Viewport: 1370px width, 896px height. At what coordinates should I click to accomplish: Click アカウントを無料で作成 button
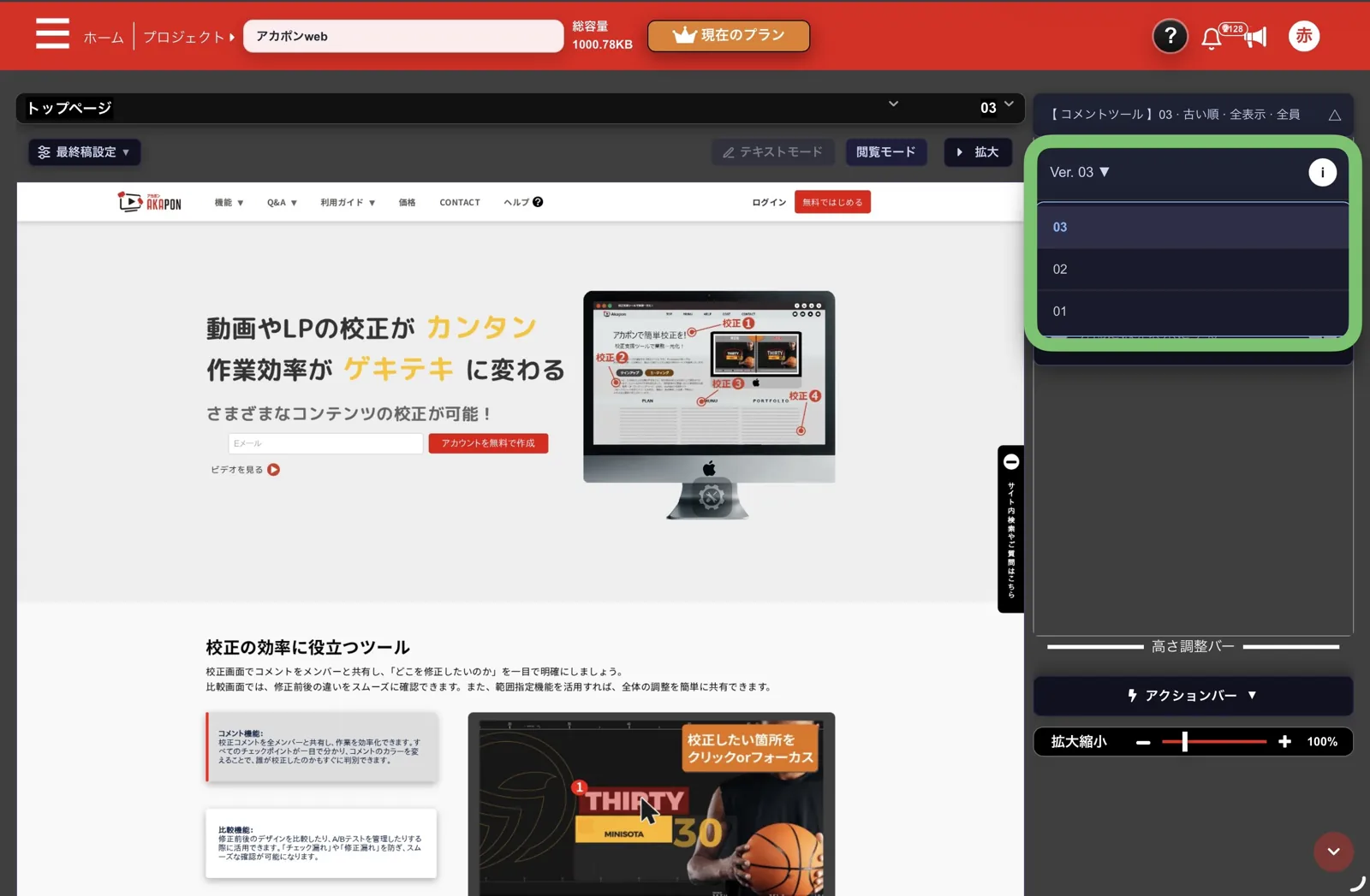point(488,443)
